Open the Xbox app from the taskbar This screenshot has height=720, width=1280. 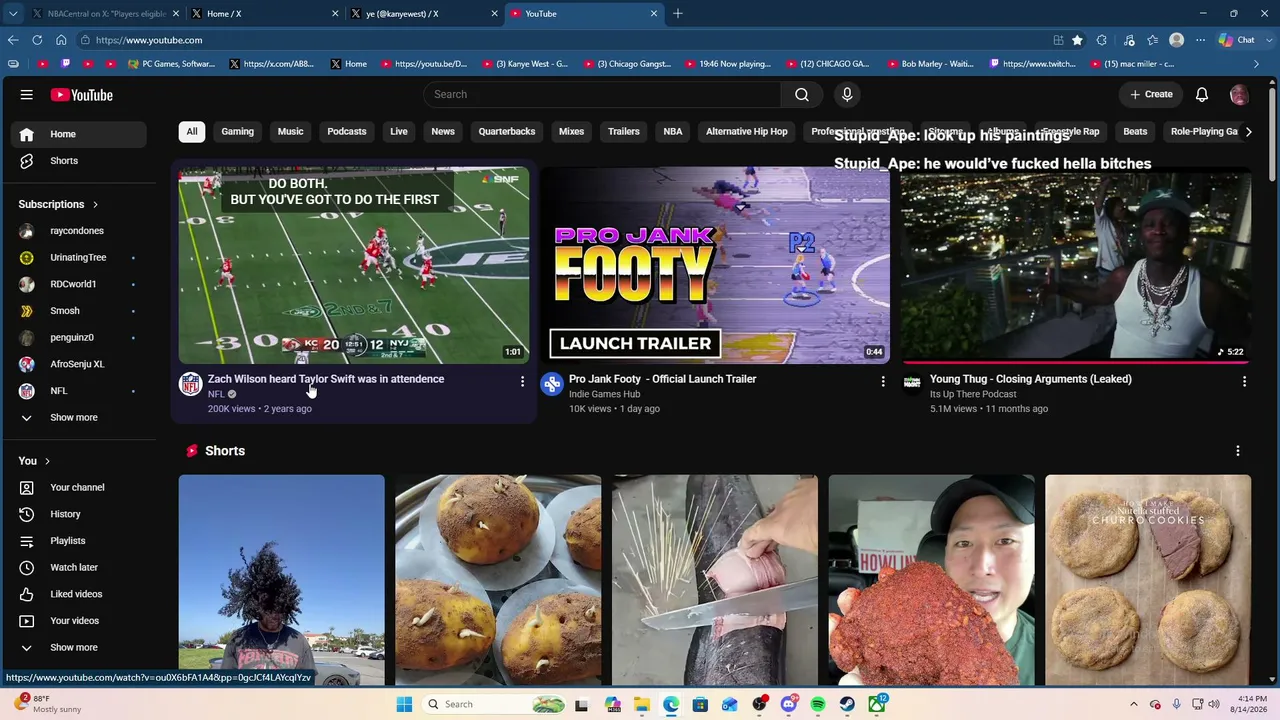pyautogui.click(x=877, y=704)
